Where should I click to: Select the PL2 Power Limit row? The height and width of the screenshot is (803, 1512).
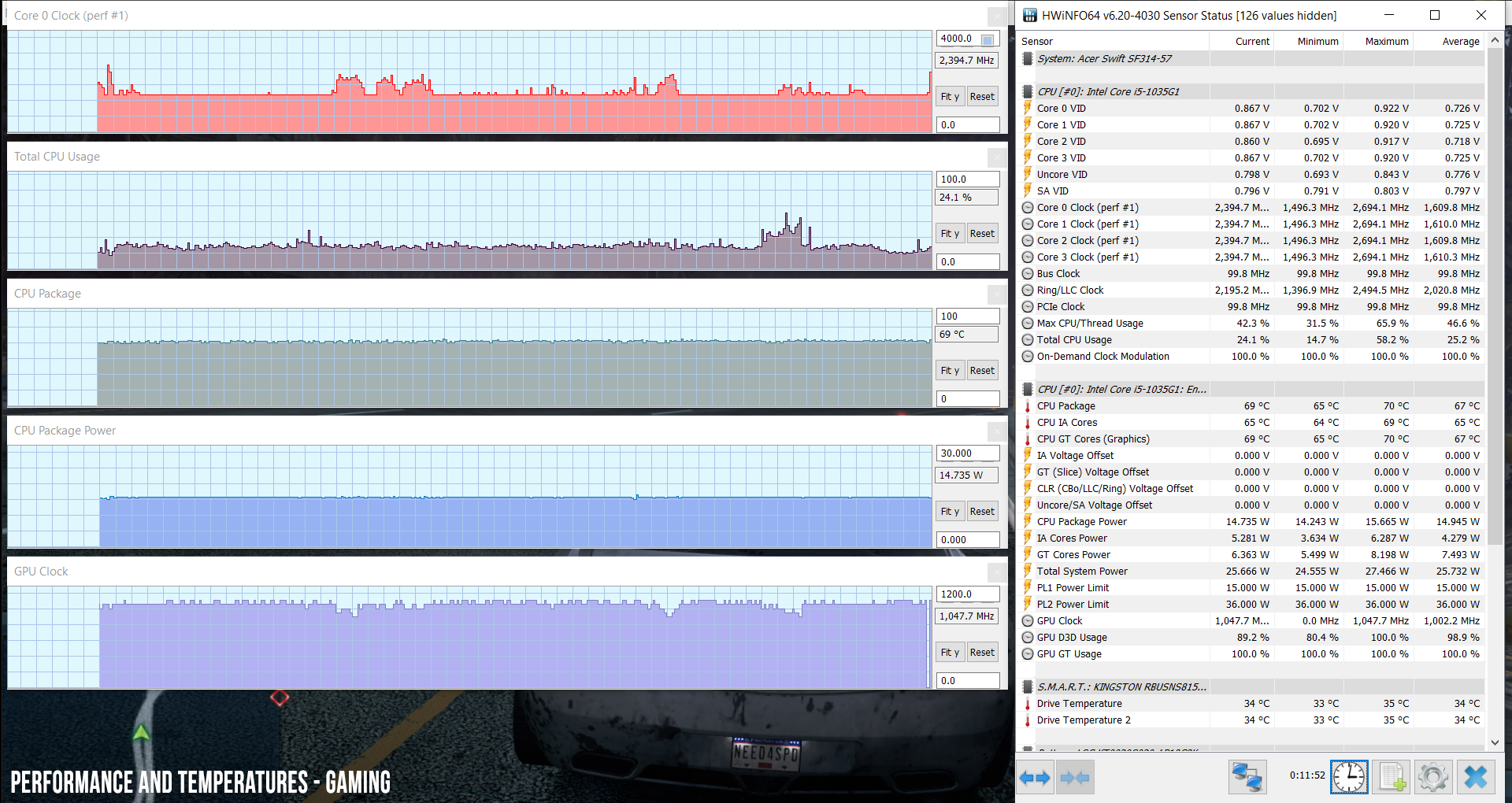coord(1252,605)
